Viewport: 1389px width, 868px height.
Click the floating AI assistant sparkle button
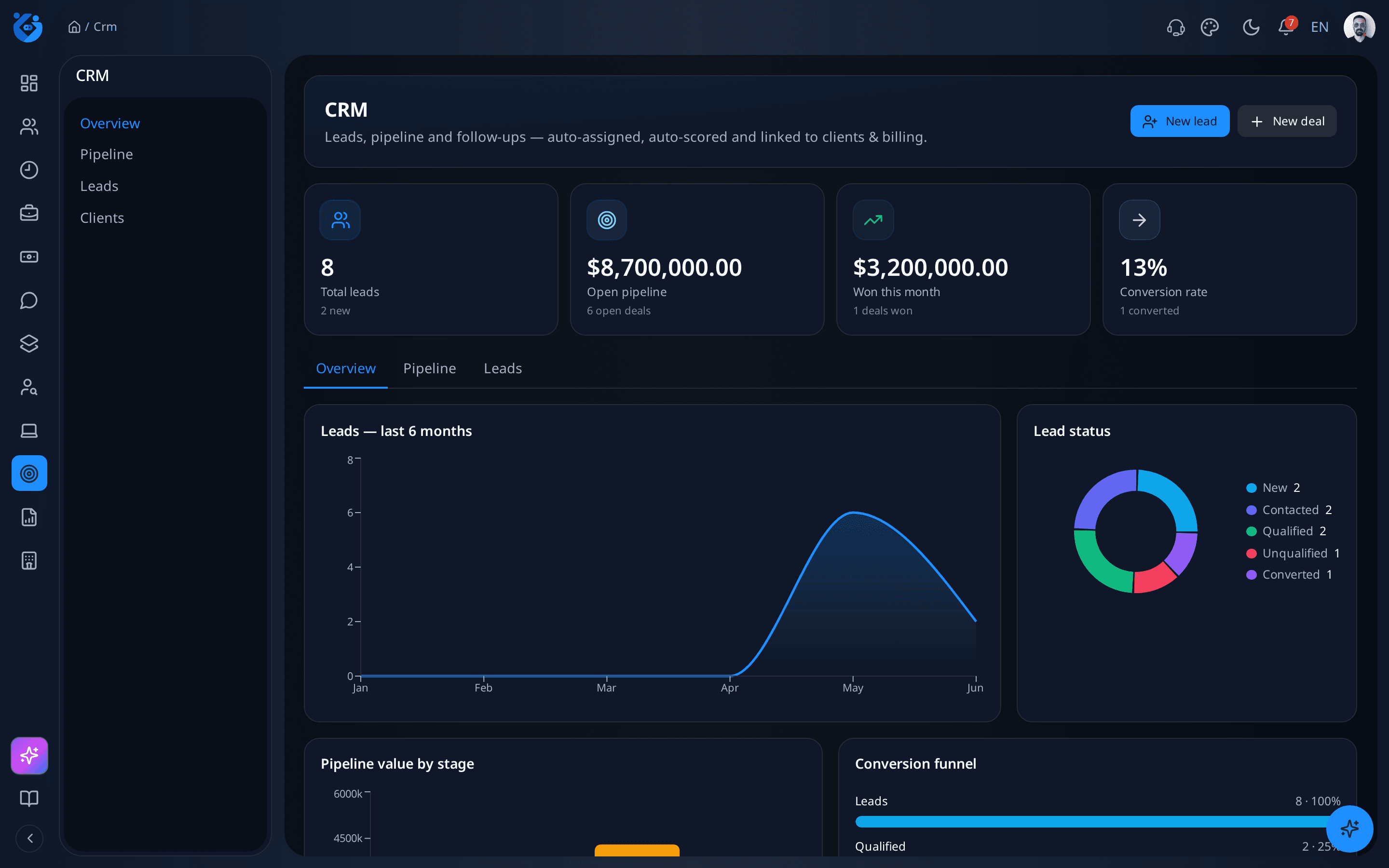click(x=1349, y=828)
